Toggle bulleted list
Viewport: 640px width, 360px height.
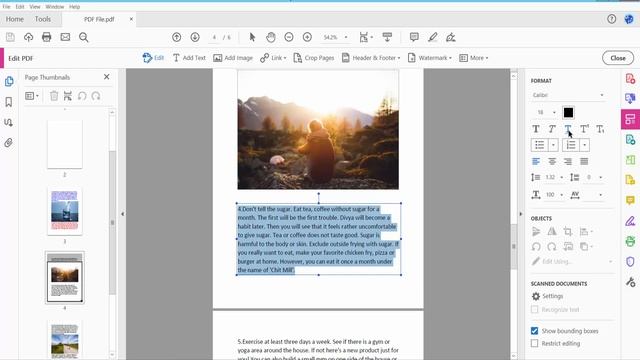(540, 145)
